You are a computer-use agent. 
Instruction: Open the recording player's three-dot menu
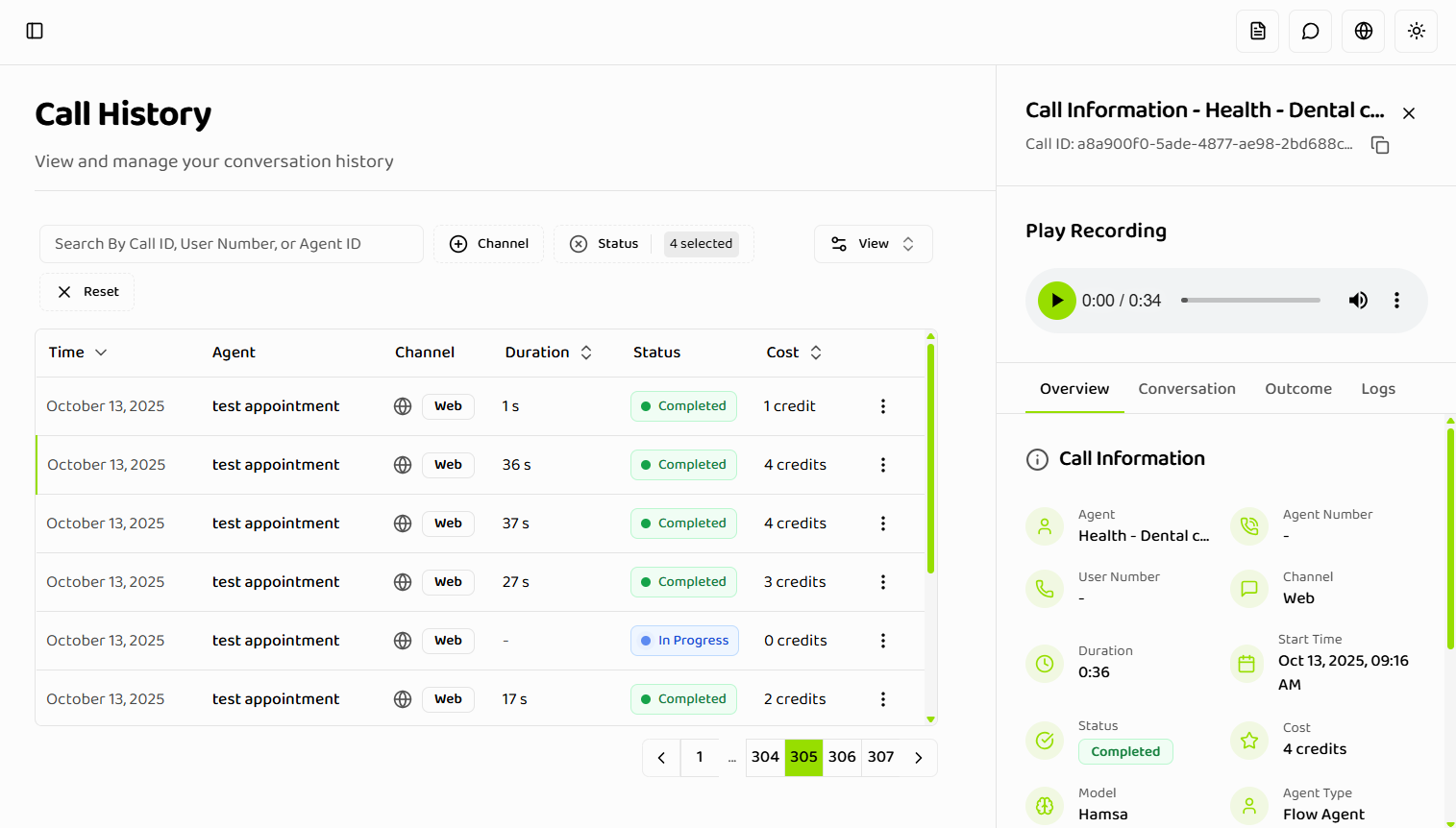[1396, 300]
